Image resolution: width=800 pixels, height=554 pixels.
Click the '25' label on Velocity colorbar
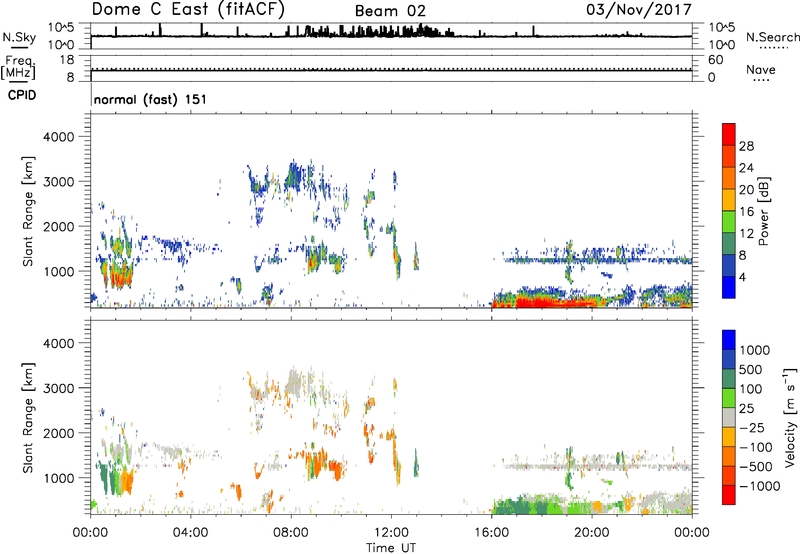(x=747, y=409)
